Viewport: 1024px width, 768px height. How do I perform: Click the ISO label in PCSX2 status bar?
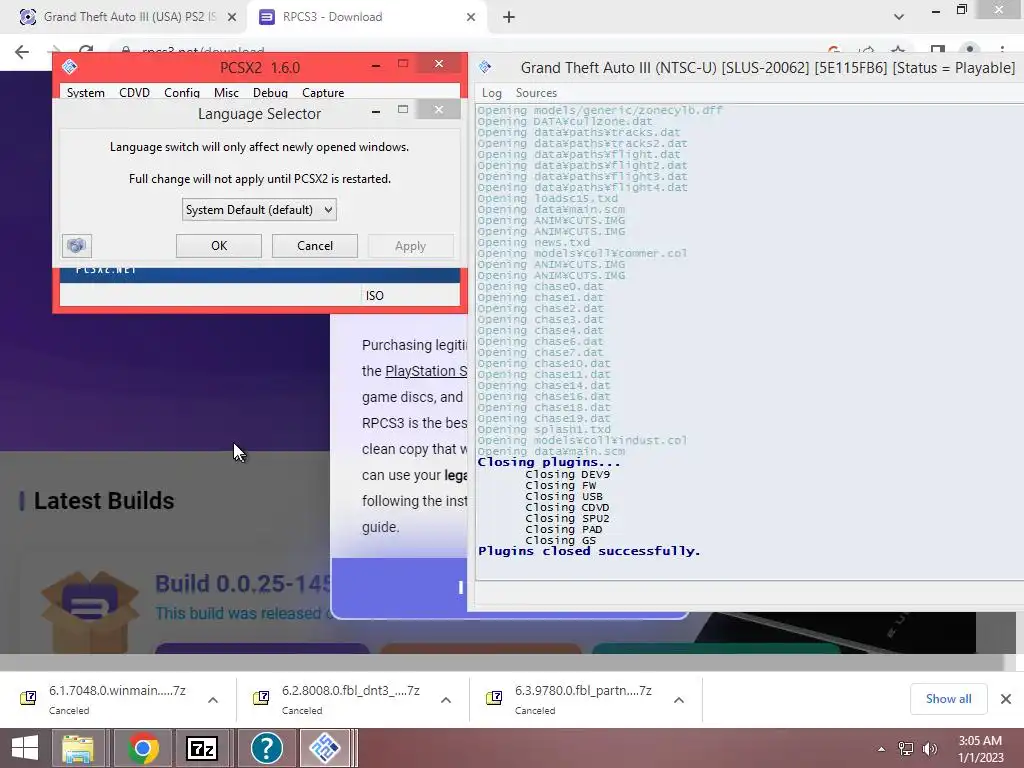[375, 296]
